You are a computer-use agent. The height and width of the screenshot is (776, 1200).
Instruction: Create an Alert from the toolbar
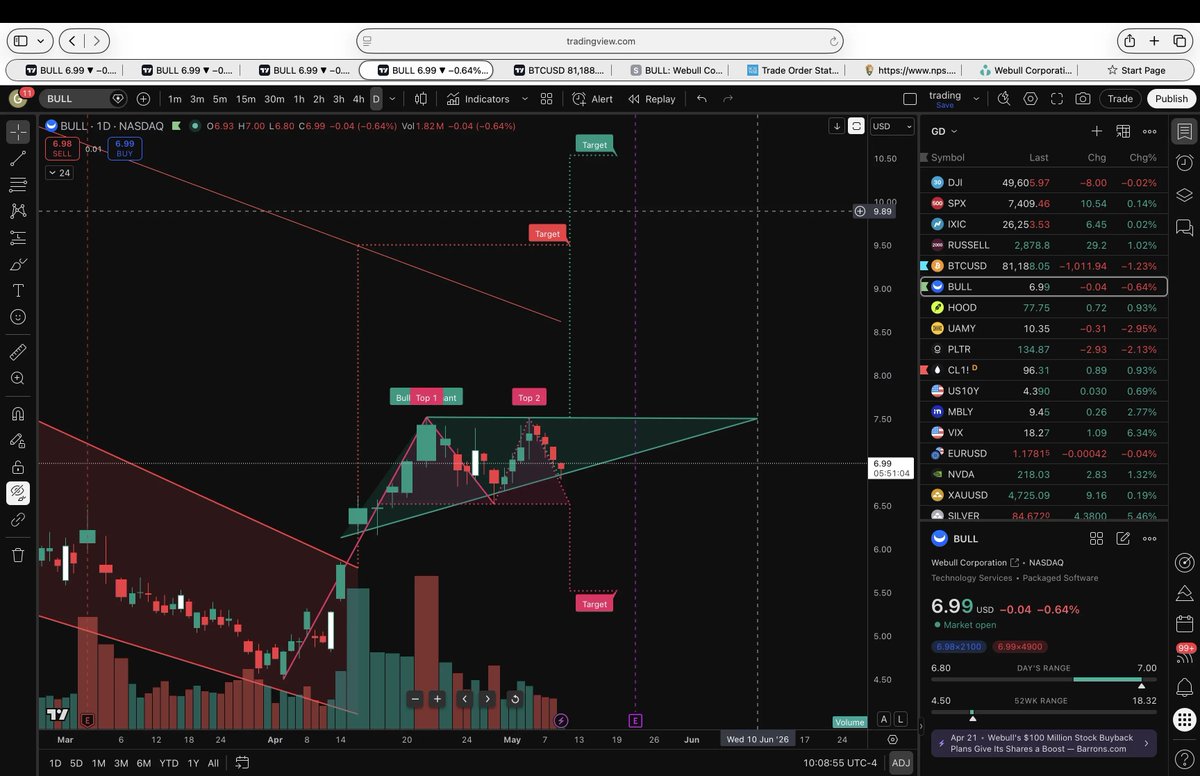pos(593,99)
